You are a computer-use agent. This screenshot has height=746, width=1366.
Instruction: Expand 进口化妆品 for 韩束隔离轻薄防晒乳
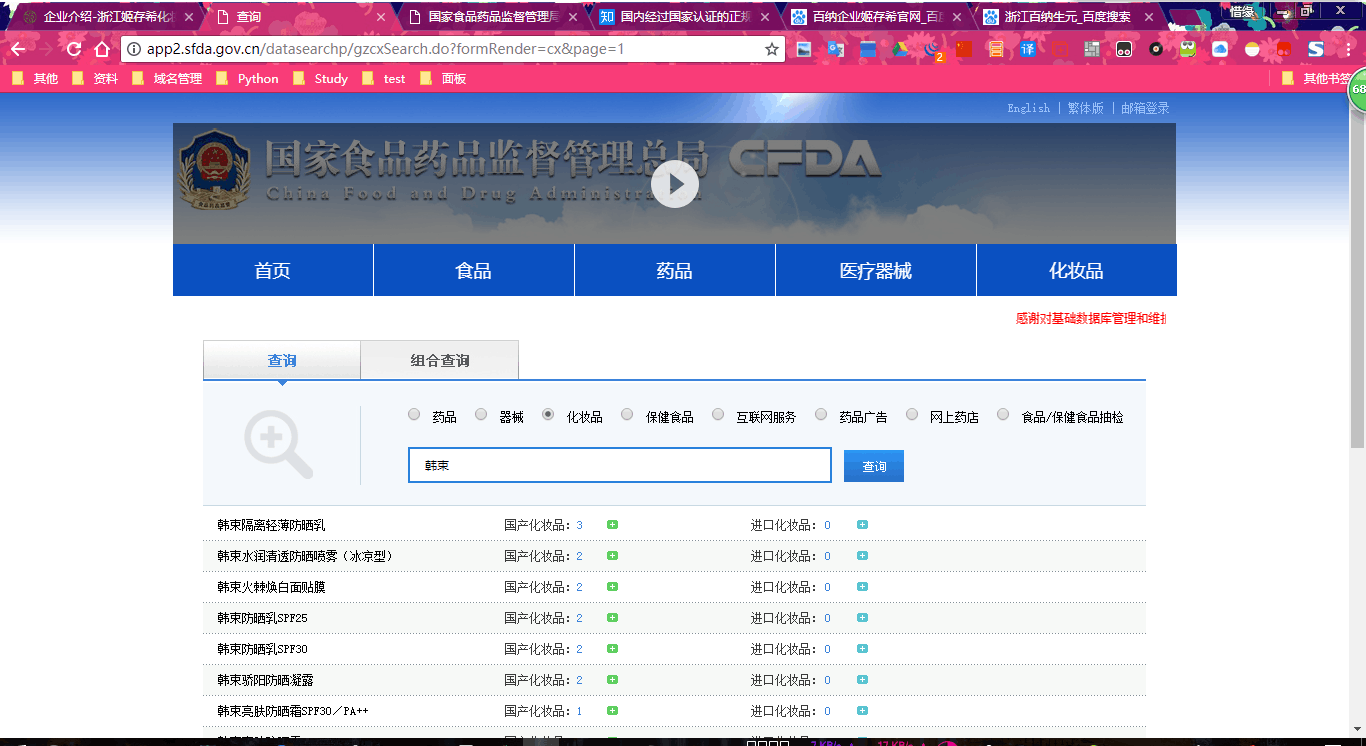tap(862, 525)
